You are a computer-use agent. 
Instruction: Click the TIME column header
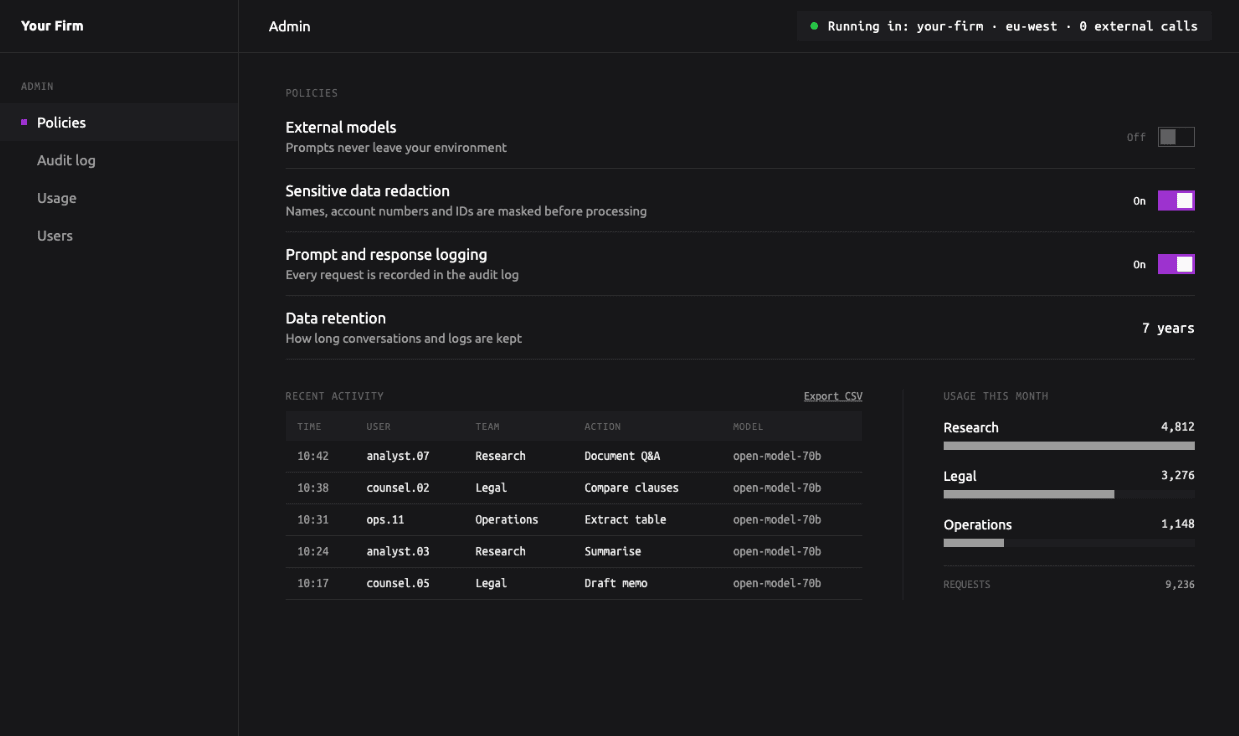point(309,426)
